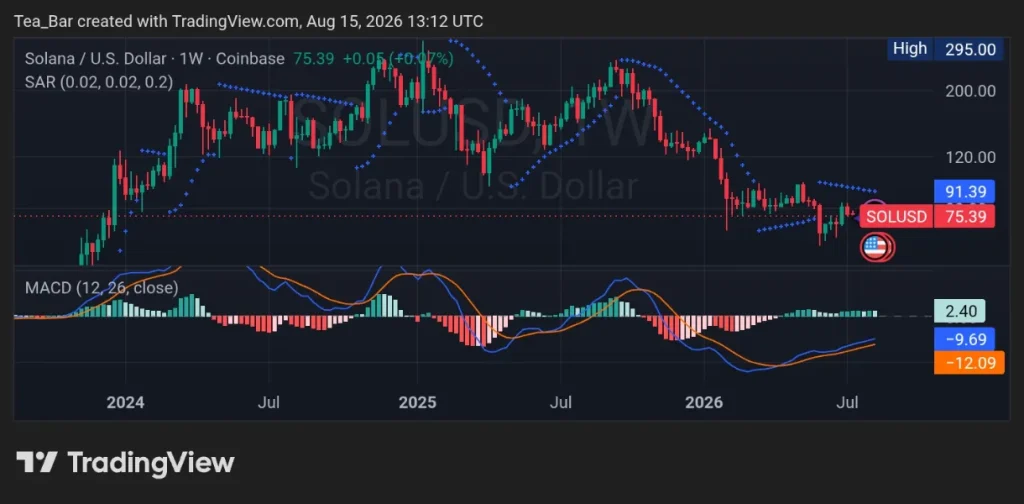Click the 120.00 price axis value
Image resolution: width=1024 pixels, height=504 pixels.
pos(970,157)
